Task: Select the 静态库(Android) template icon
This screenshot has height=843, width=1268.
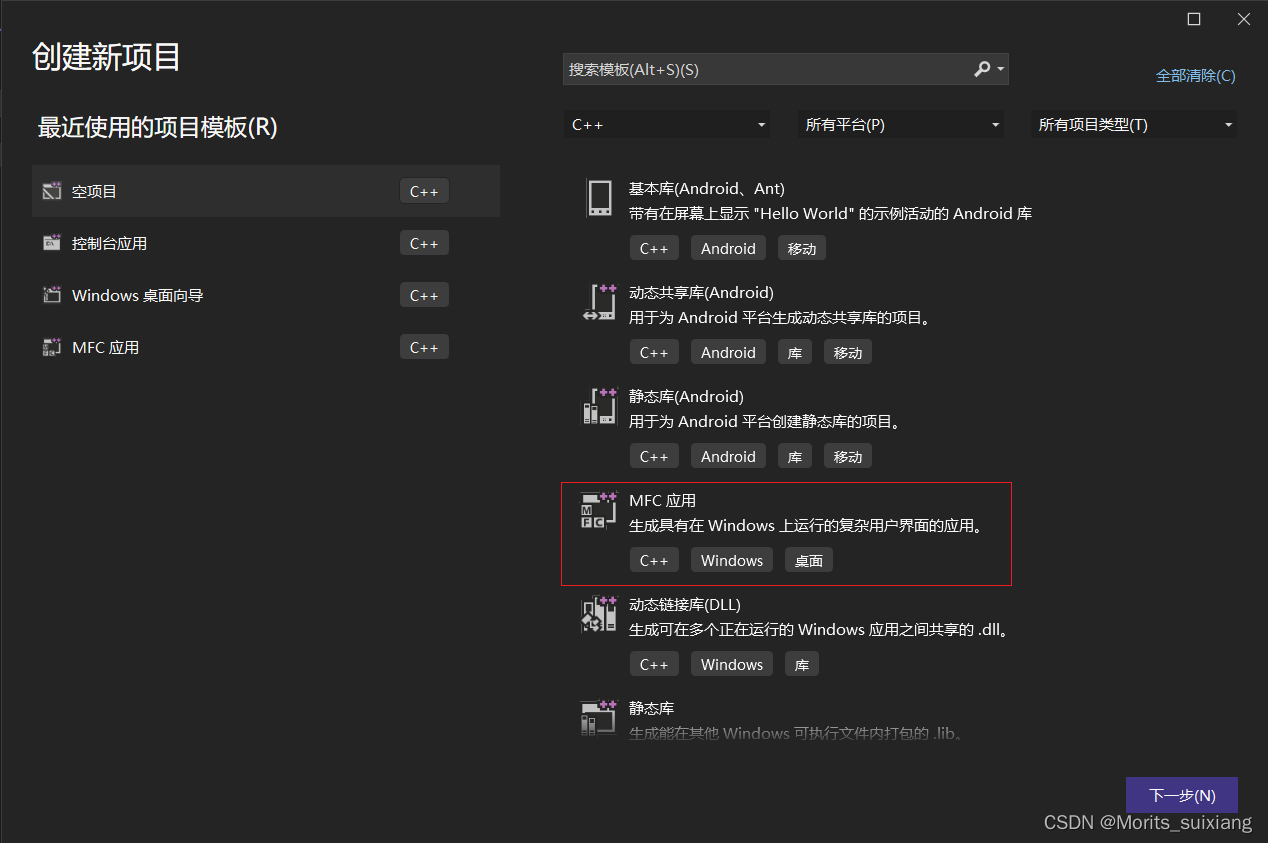Action: pos(599,406)
